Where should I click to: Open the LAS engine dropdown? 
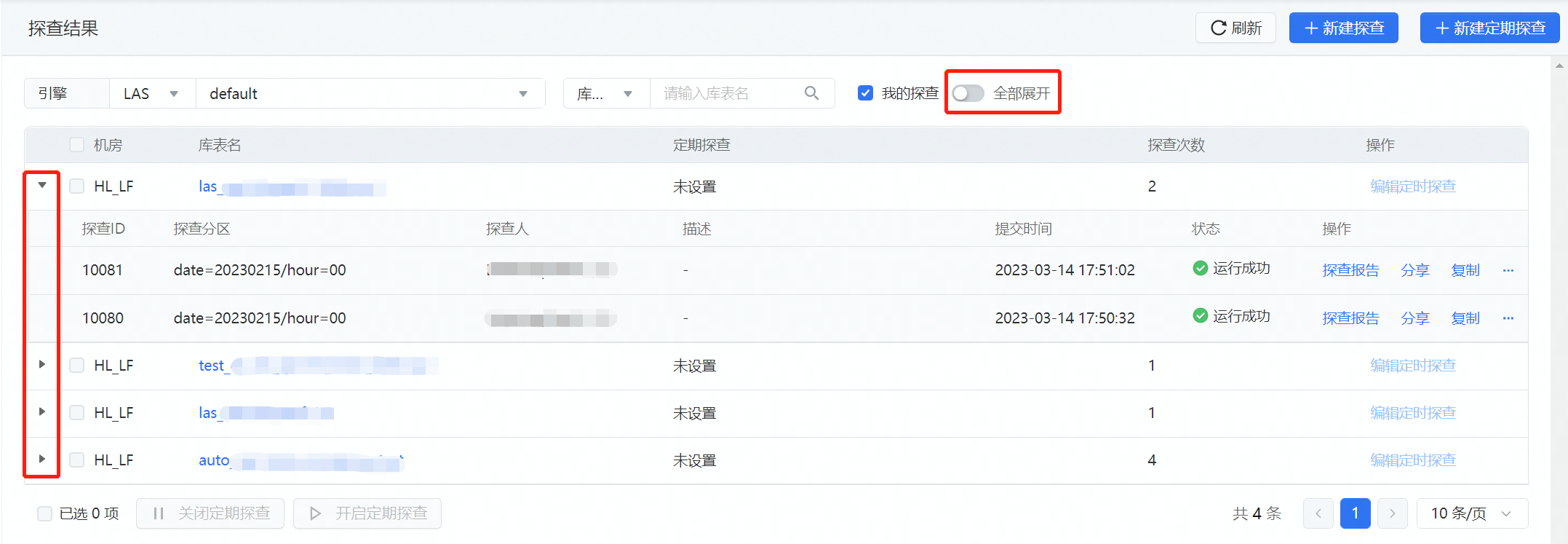152,93
